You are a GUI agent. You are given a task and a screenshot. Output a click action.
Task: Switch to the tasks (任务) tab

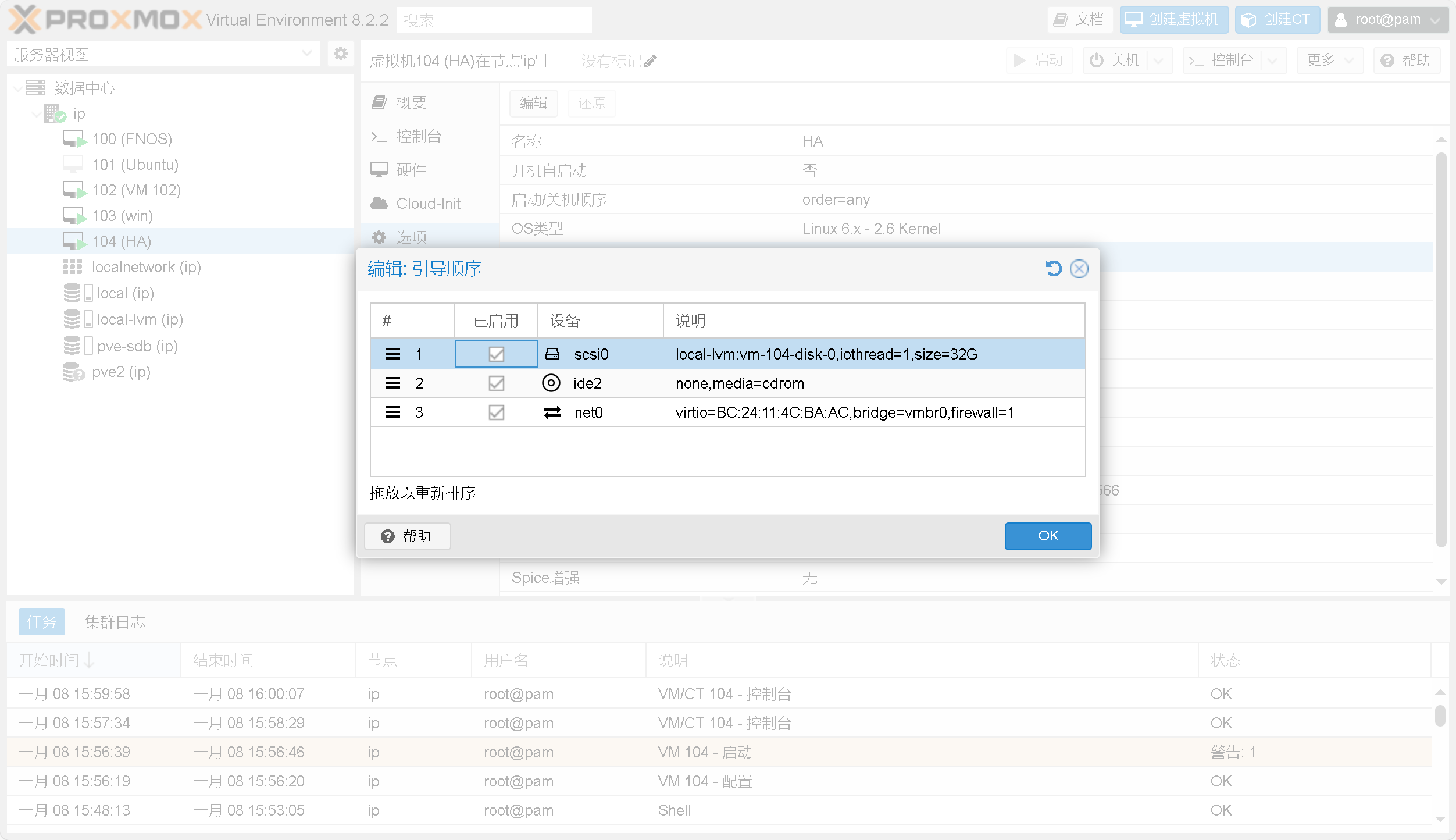click(42, 622)
